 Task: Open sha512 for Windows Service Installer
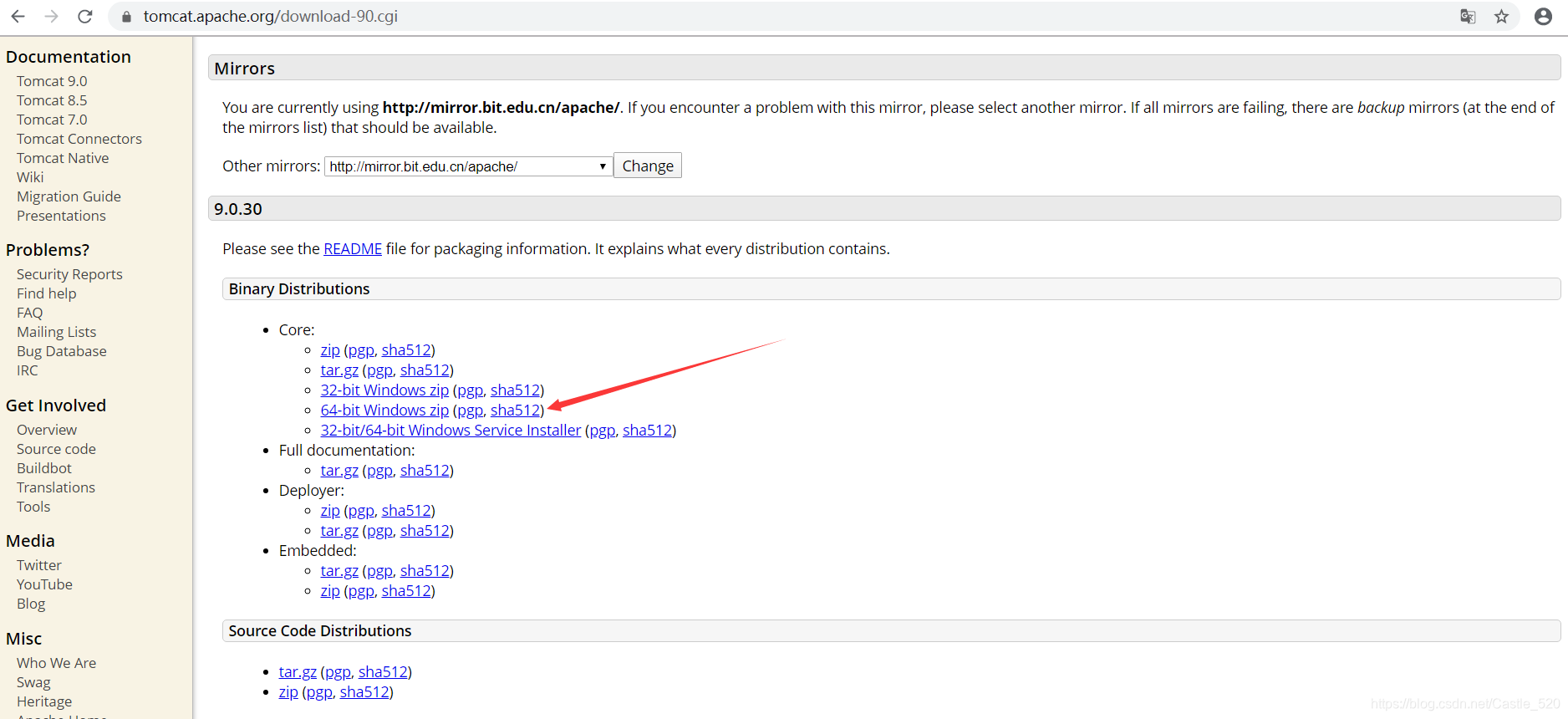[x=647, y=430]
